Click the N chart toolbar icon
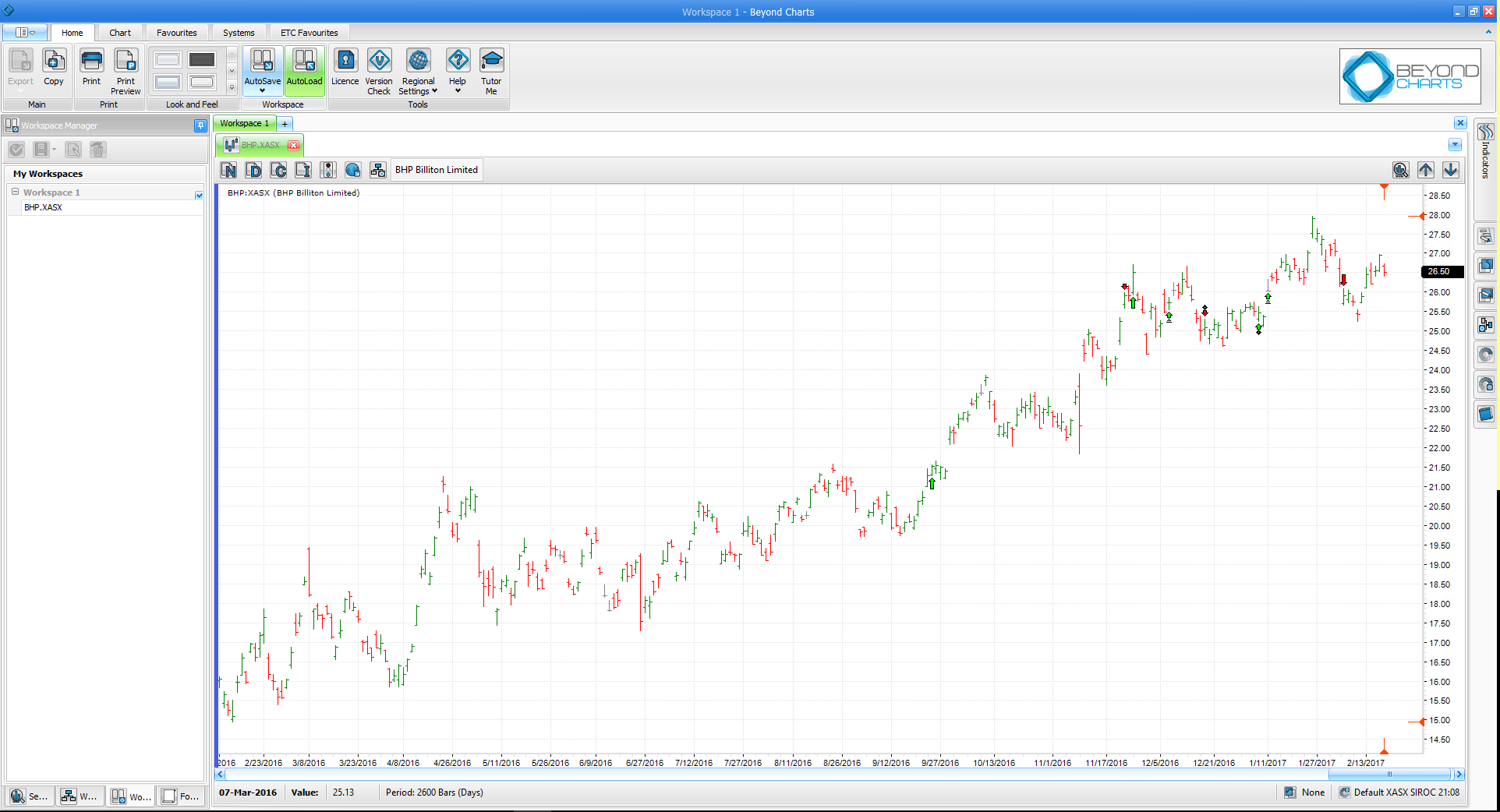Image resolution: width=1500 pixels, height=812 pixels. point(228,170)
